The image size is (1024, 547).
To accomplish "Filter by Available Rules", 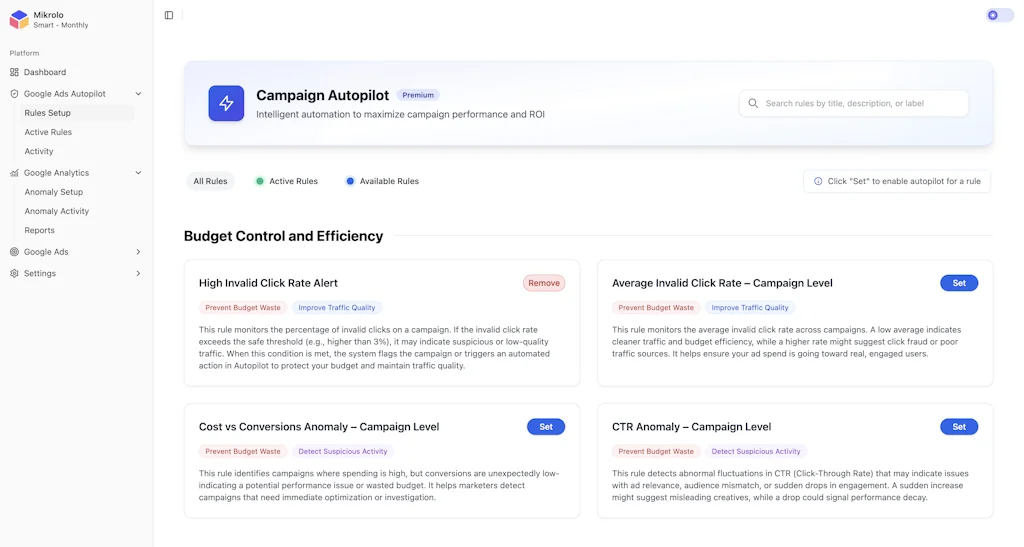I will (x=382, y=181).
